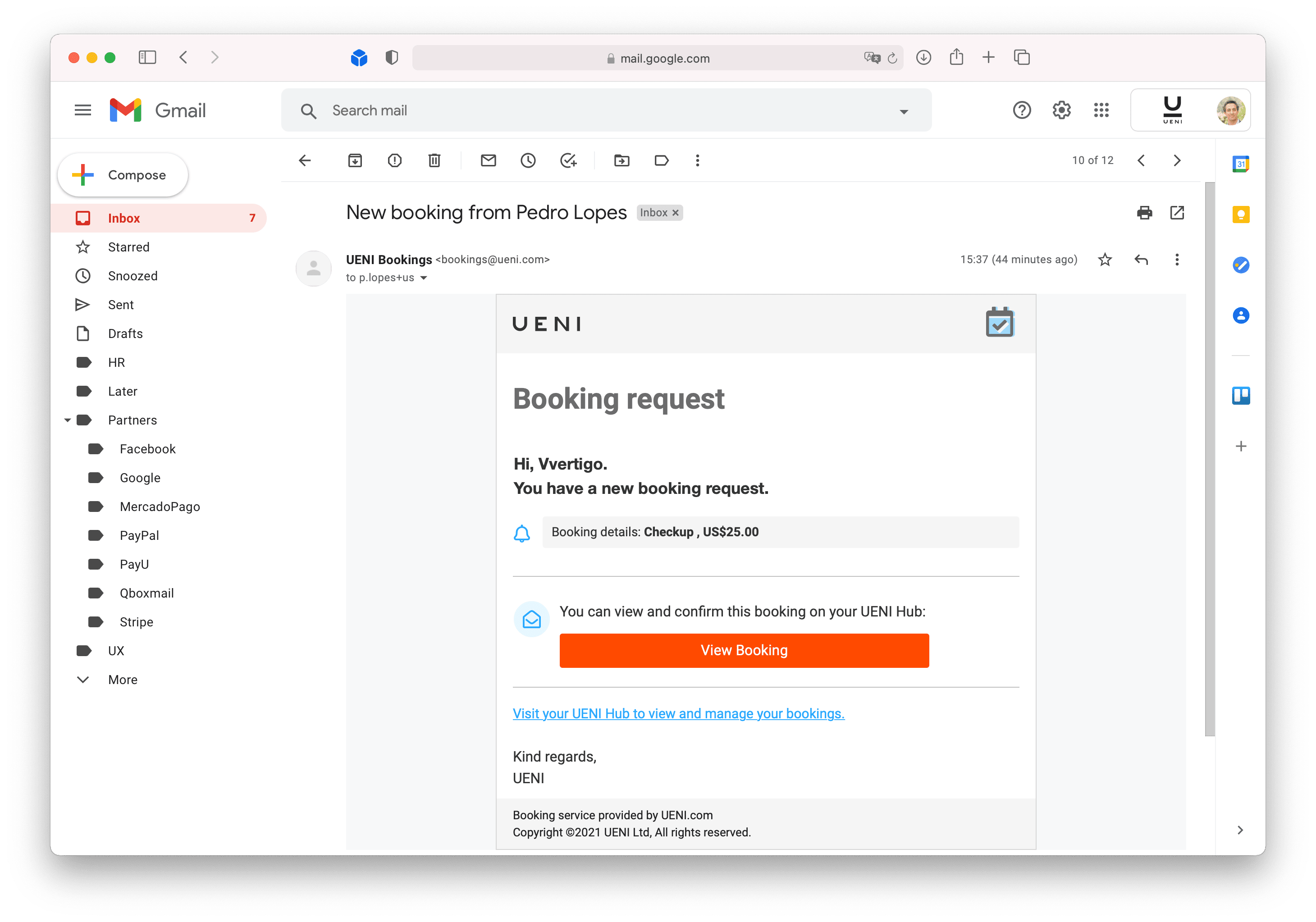Open Trello add-on in side panel
The width and height of the screenshot is (1316, 922).
[x=1241, y=395]
